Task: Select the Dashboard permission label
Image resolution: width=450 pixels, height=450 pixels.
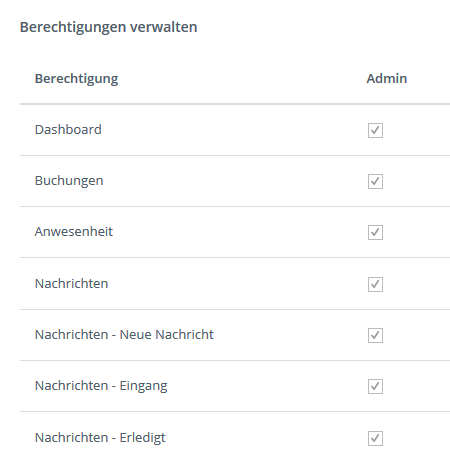Action: [68, 130]
